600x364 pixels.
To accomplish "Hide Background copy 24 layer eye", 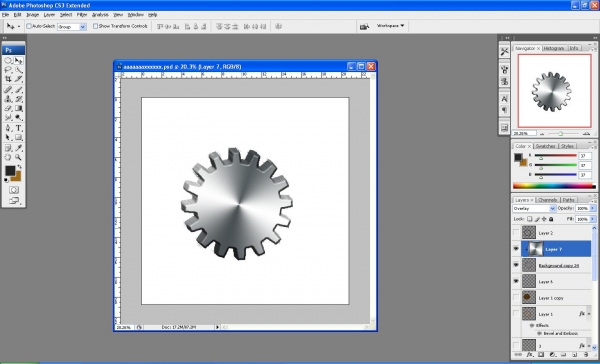I will tap(516, 265).
